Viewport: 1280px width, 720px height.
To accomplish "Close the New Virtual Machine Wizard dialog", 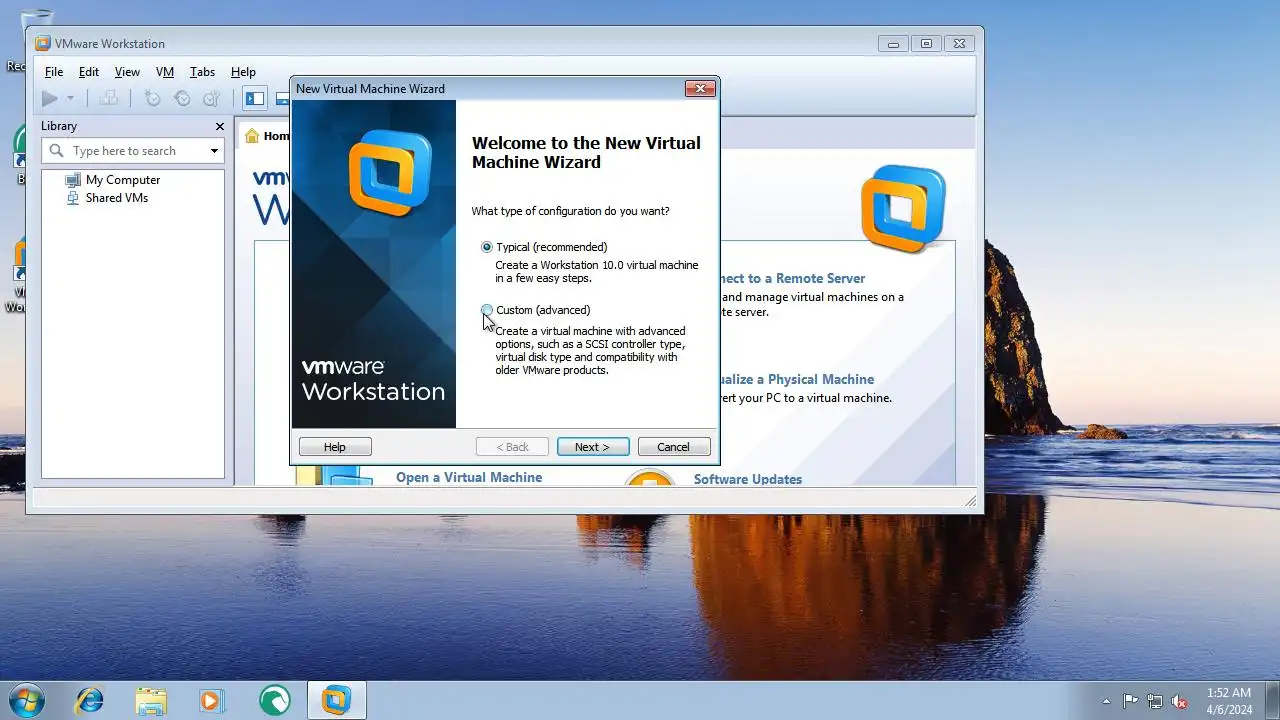I will pos(700,89).
